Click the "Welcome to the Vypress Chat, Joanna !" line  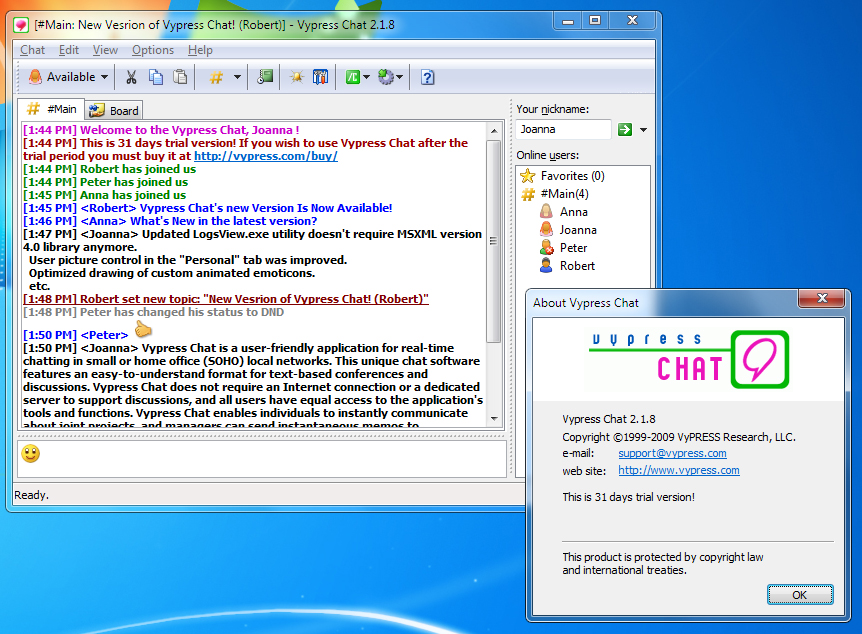pyautogui.click(x=161, y=130)
